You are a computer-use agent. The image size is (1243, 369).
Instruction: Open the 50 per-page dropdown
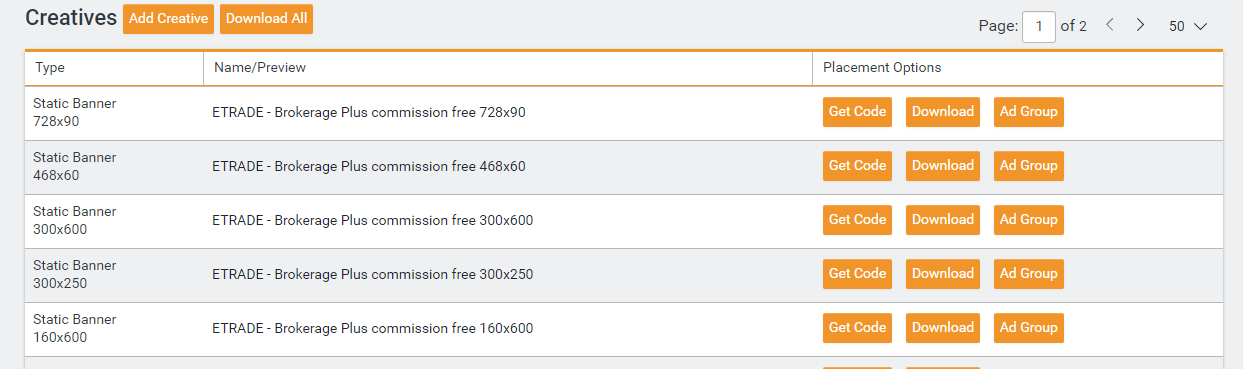pos(1188,27)
